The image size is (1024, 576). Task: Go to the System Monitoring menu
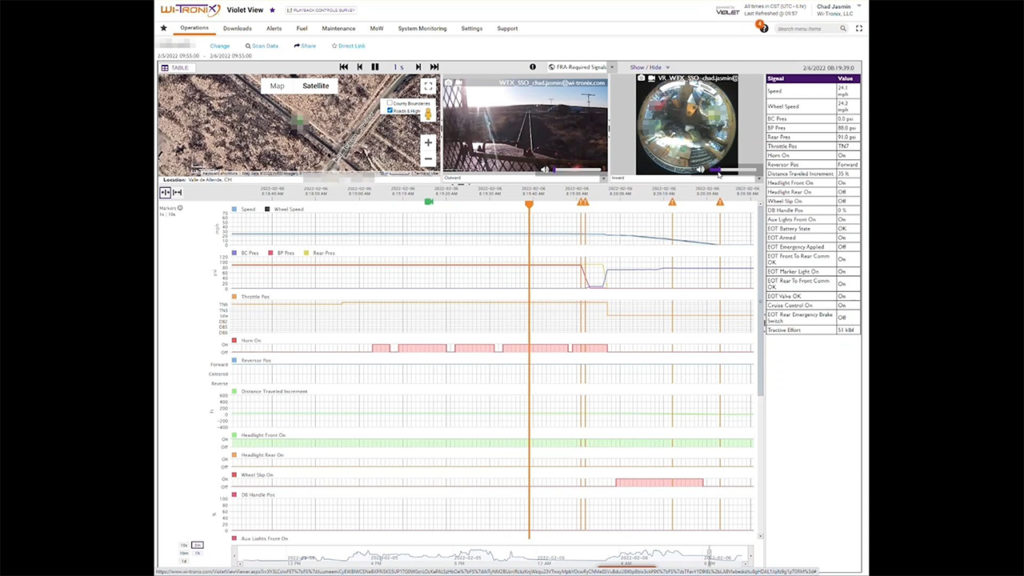422,29
